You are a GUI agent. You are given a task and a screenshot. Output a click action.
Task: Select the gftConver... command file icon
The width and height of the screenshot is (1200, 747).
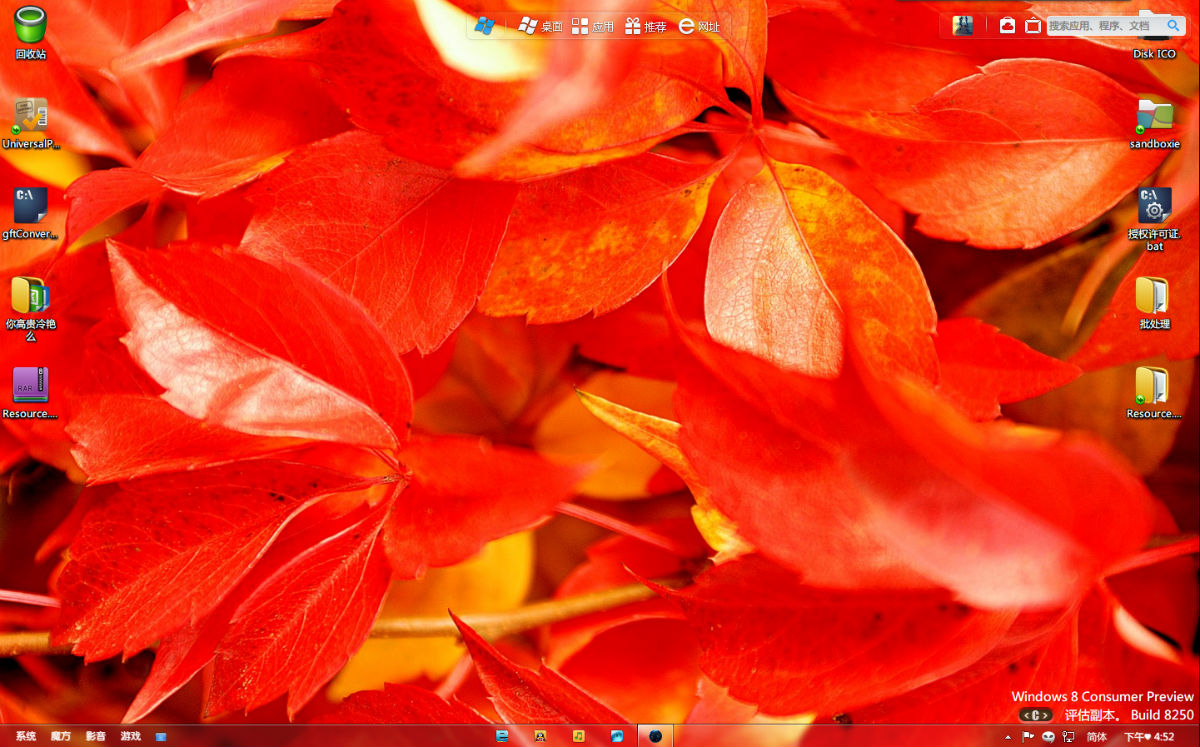pyautogui.click(x=30, y=213)
